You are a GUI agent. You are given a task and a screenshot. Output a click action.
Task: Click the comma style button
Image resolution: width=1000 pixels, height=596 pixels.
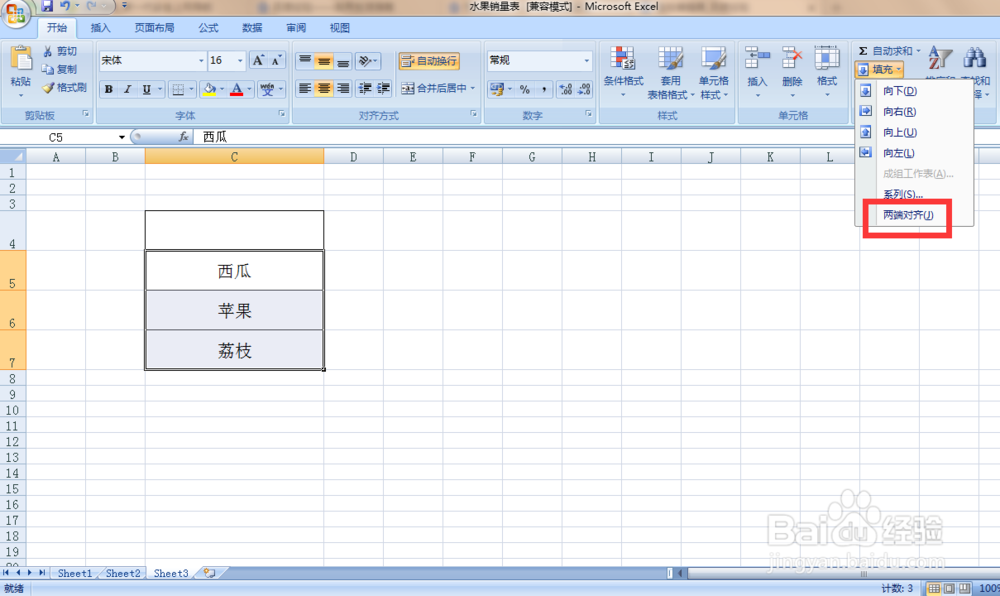click(x=543, y=89)
